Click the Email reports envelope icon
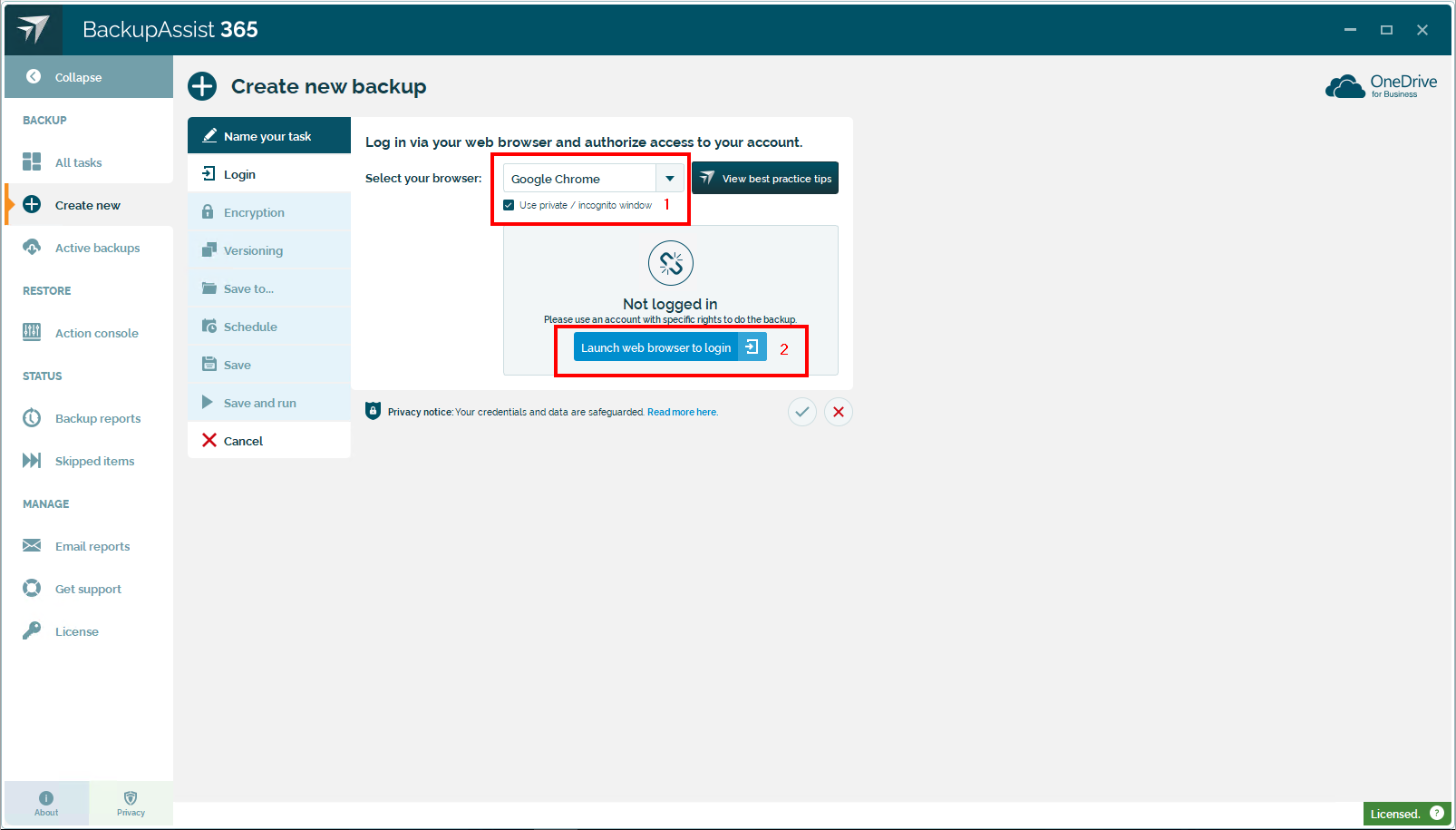The image size is (1456, 830). coord(32,545)
